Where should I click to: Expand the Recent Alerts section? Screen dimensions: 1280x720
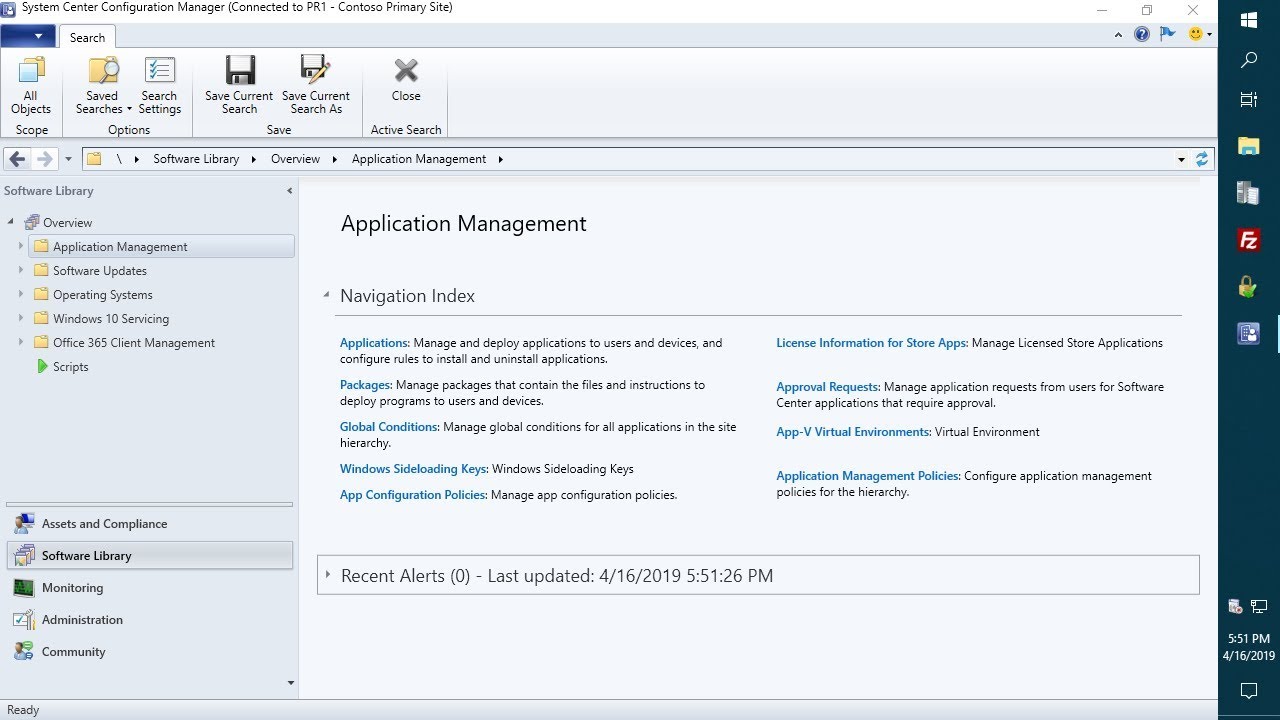tap(327, 575)
